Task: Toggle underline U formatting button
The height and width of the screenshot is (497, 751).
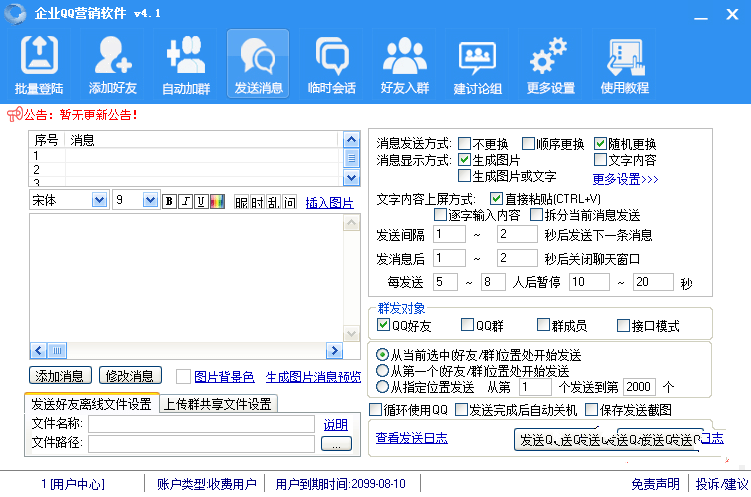Action: click(x=201, y=201)
